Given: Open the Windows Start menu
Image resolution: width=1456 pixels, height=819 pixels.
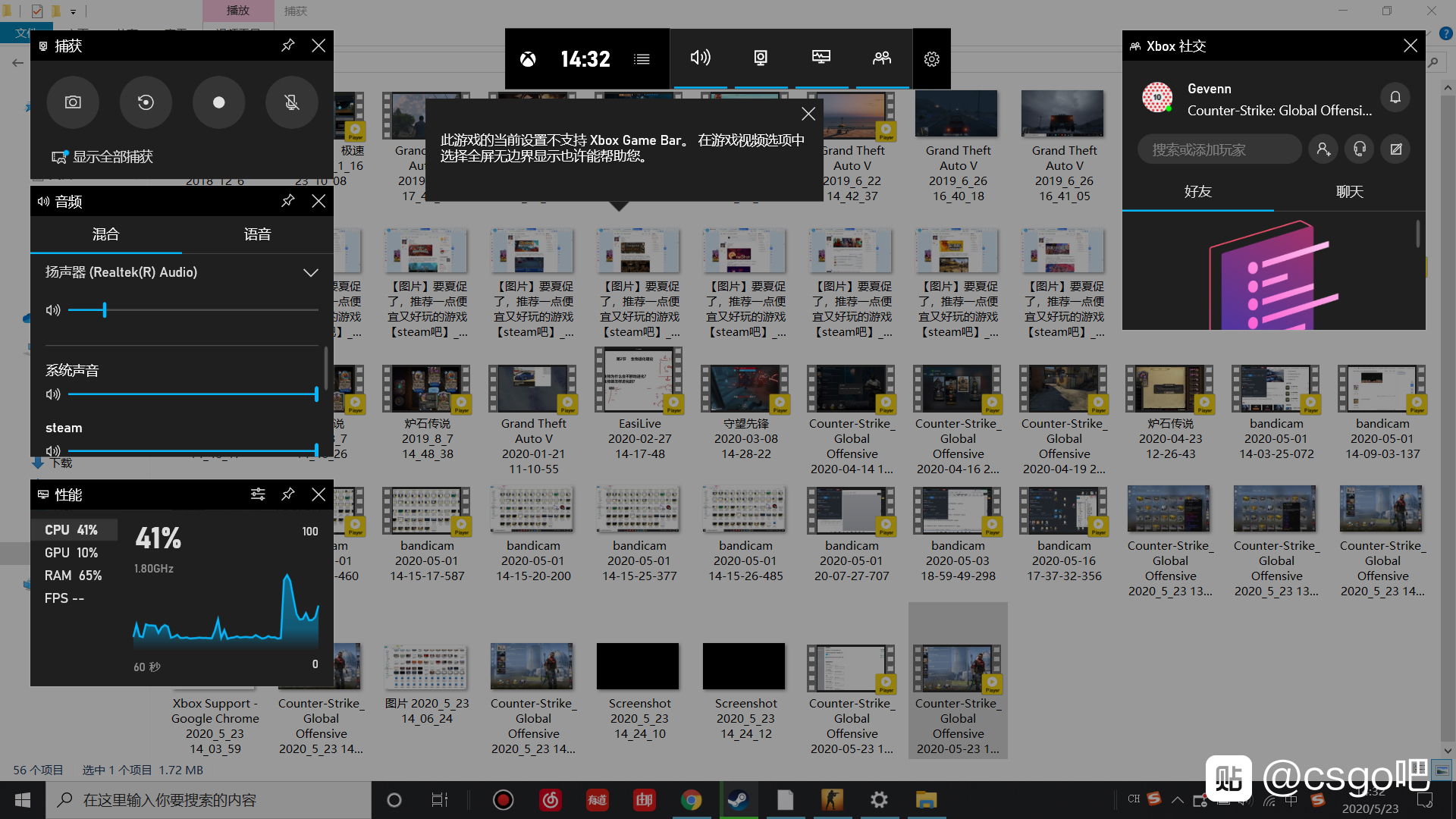Looking at the screenshot, I should pyautogui.click(x=23, y=800).
